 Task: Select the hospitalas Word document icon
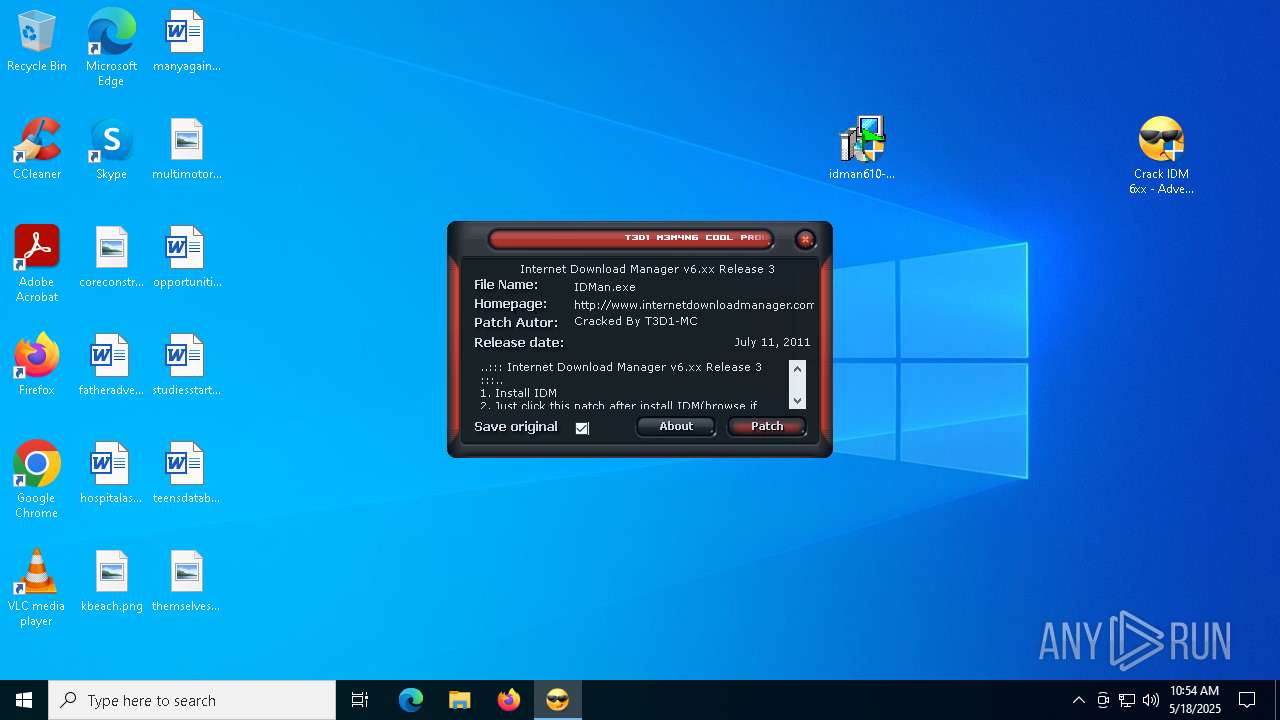pyautogui.click(x=111, y=473)
